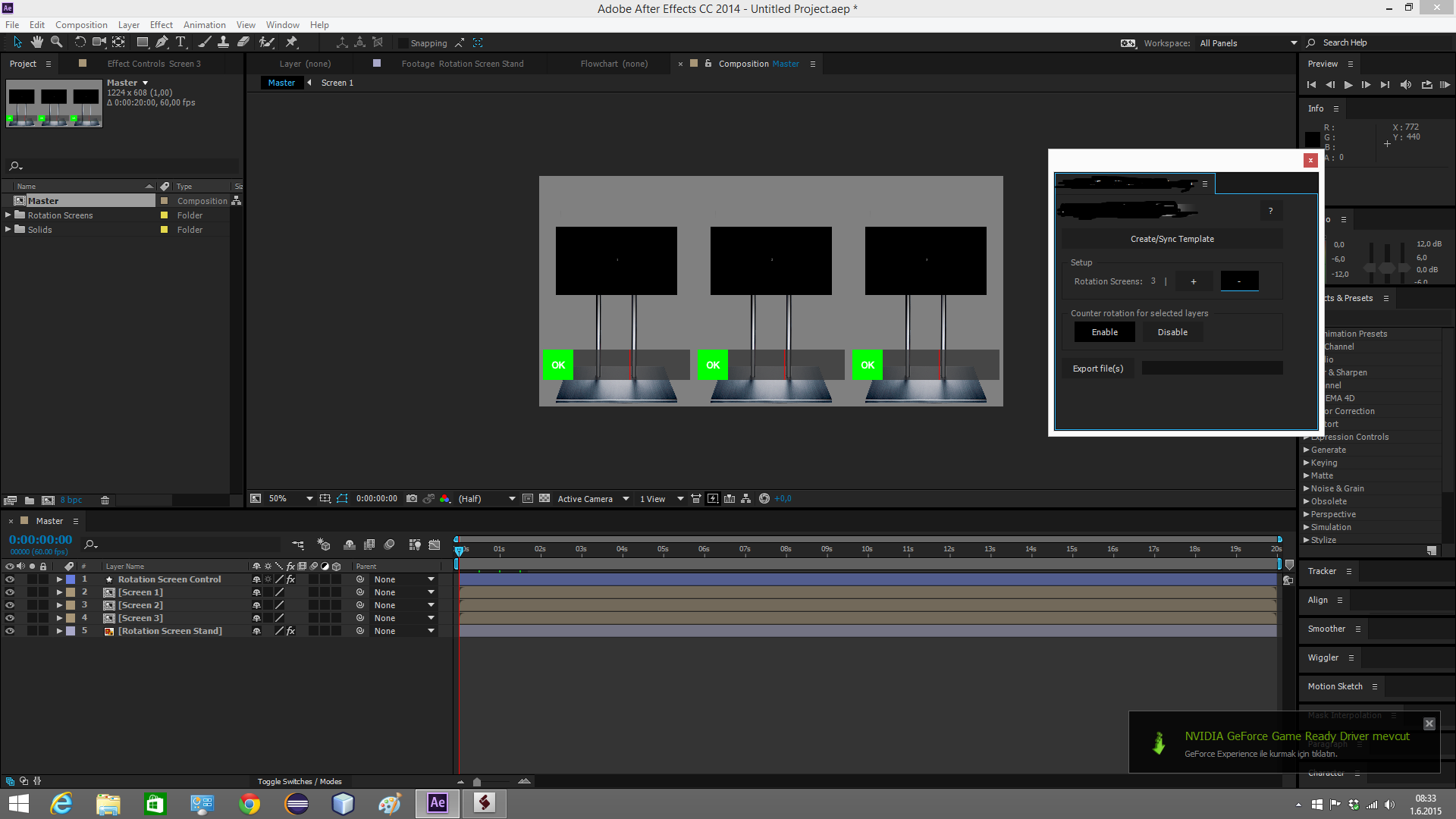This screenshot has width=1456, height=819.
Task: Open resolution (Half) dropdown
Action: click(487, 499)
